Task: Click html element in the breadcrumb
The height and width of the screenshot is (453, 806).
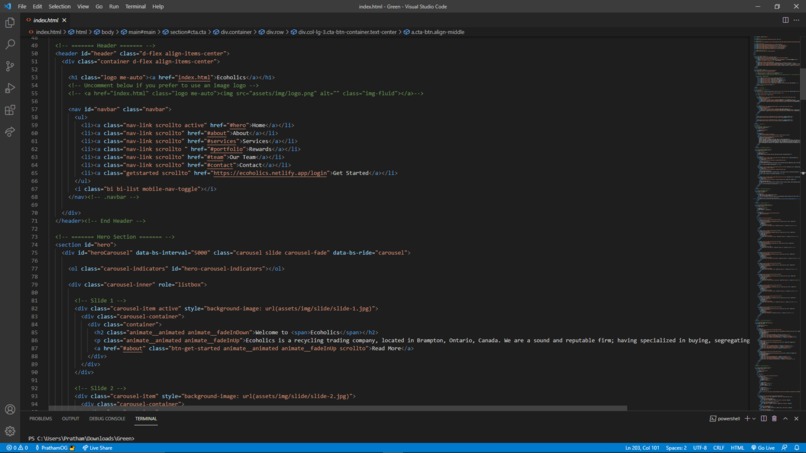Action: (x=81, y=32)
